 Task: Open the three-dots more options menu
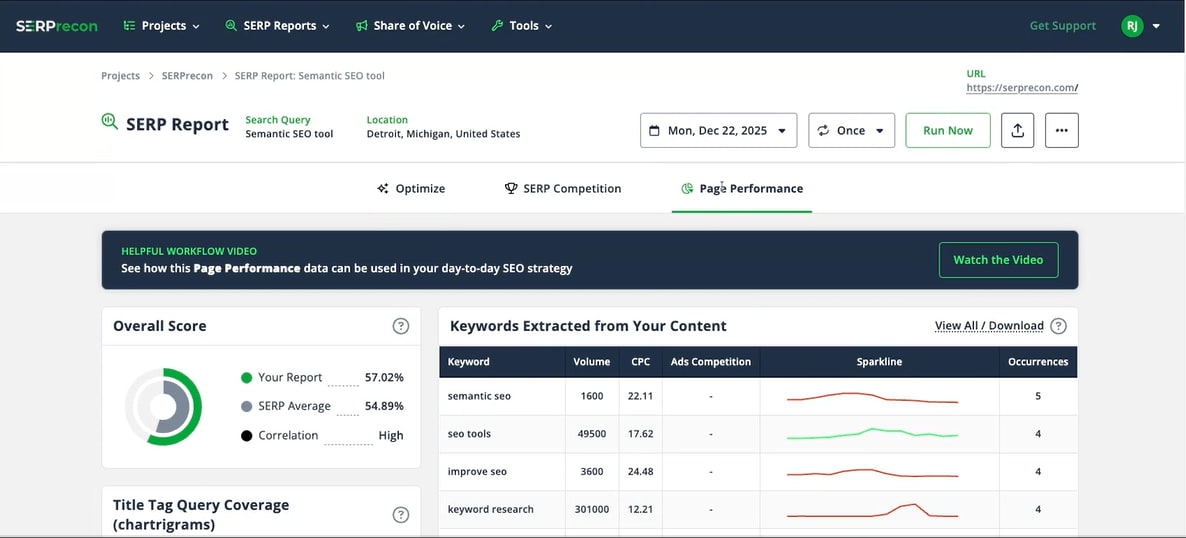tap(1061, 131)
